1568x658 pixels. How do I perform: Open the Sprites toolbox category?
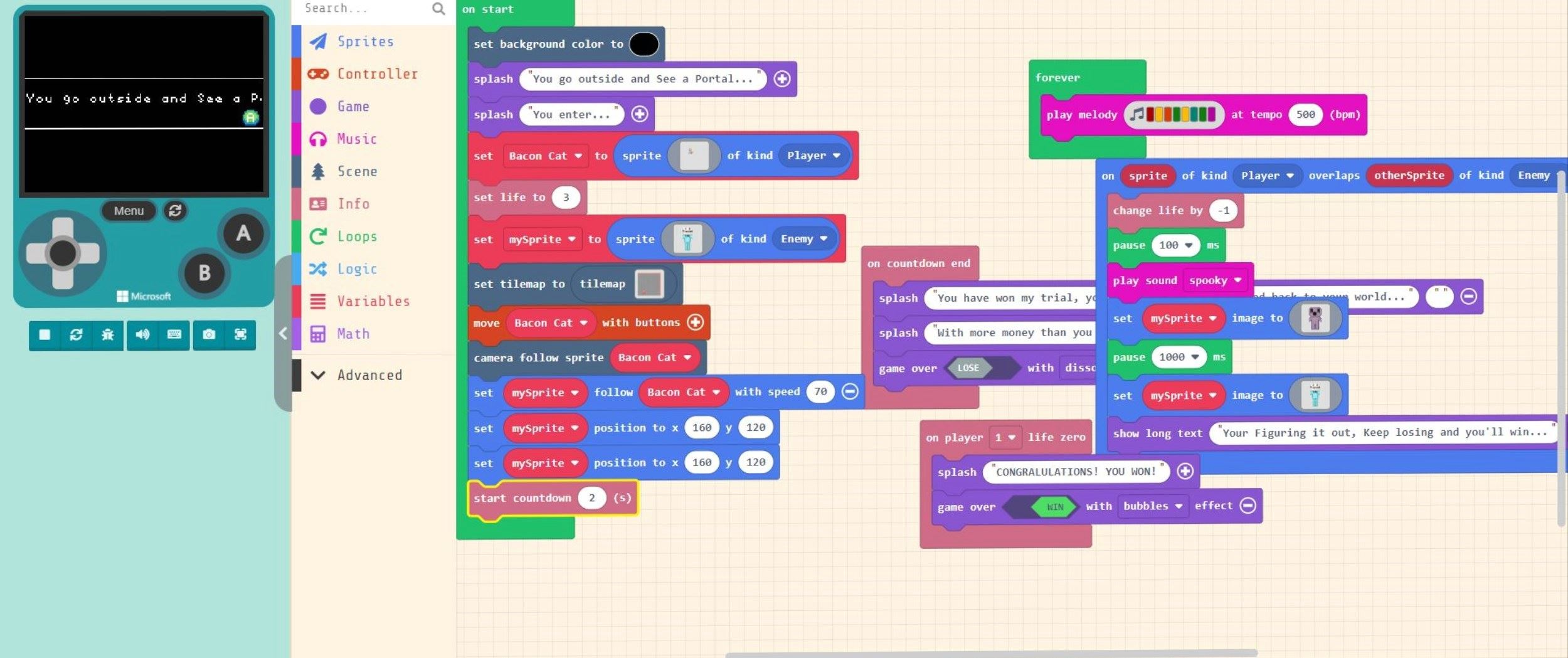[365, 41]
